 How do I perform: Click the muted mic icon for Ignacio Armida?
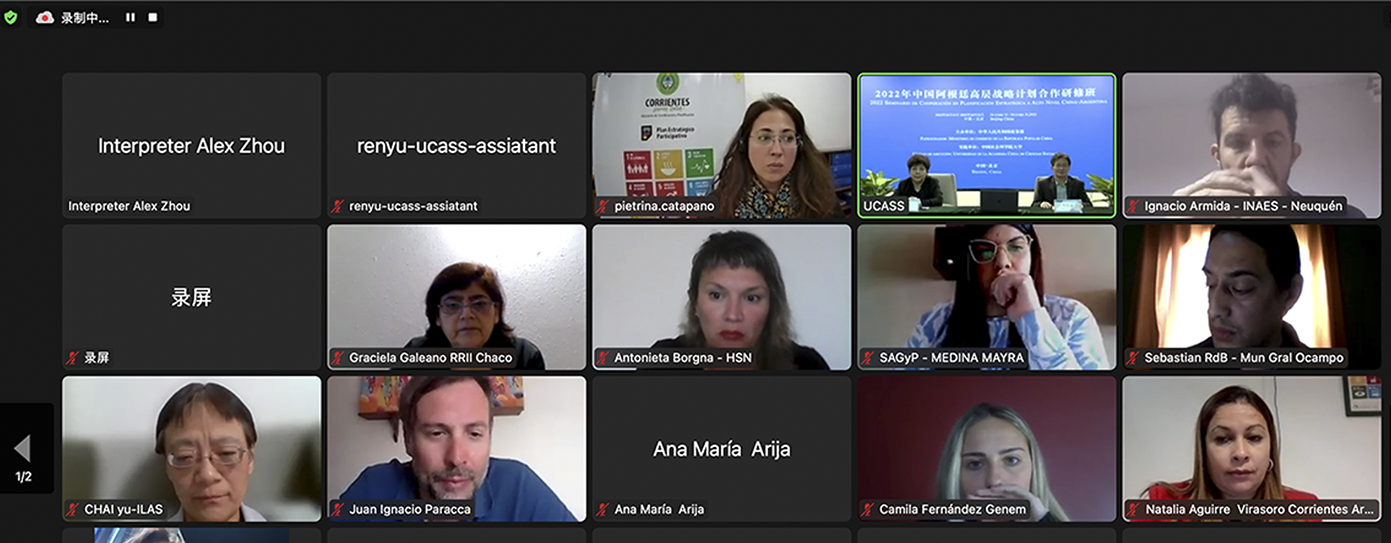point(1134,206)
